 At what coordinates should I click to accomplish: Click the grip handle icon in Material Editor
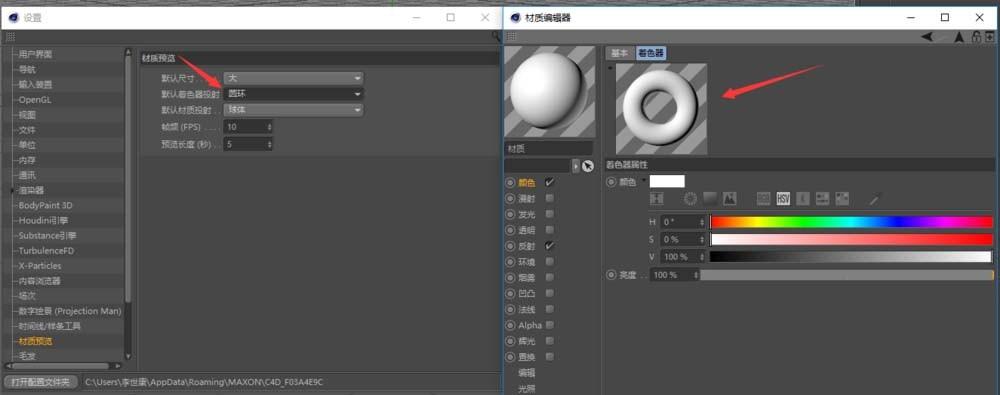coord(511,37)
